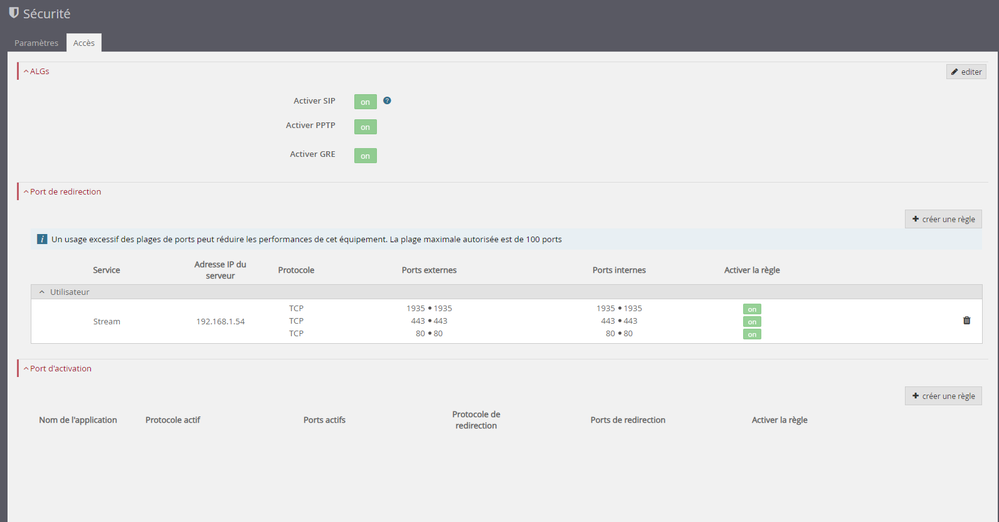Disable the port 80 TCP rule
The height and width of the screenshot is (522, 999).
[x=751, y=334]
